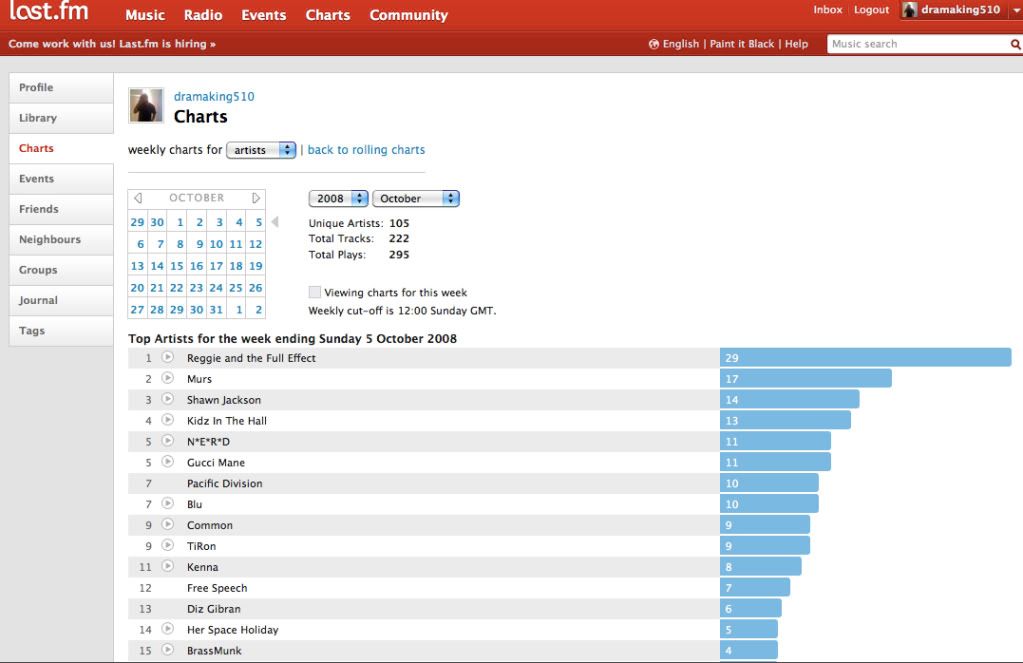Click play icon beside Gucci Mane
The image size is (1023, 663).
[x=168, y=461]
